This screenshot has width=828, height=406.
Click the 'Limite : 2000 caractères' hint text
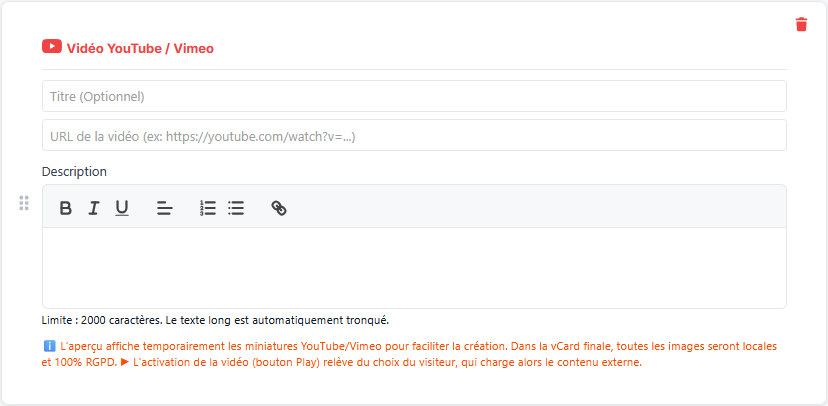[x=215, y=320]
